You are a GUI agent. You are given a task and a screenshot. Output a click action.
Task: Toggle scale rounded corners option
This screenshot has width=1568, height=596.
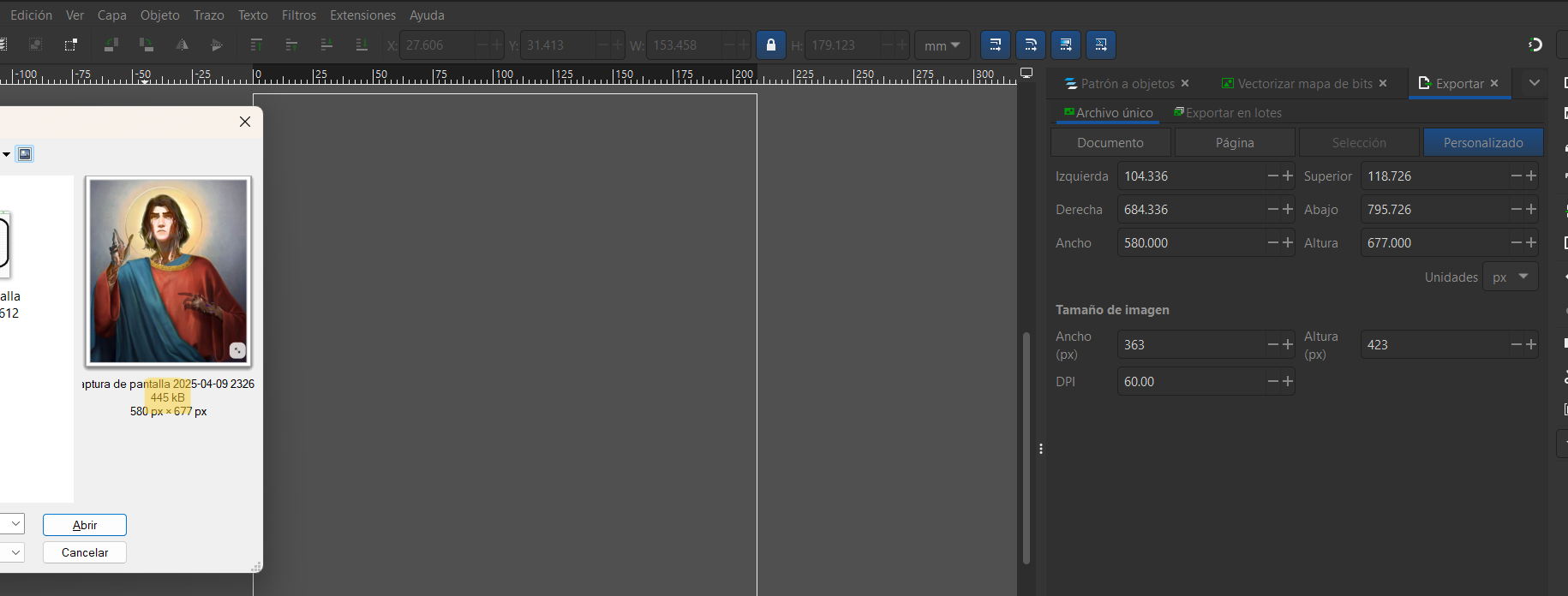click(x=1031, y=45)
